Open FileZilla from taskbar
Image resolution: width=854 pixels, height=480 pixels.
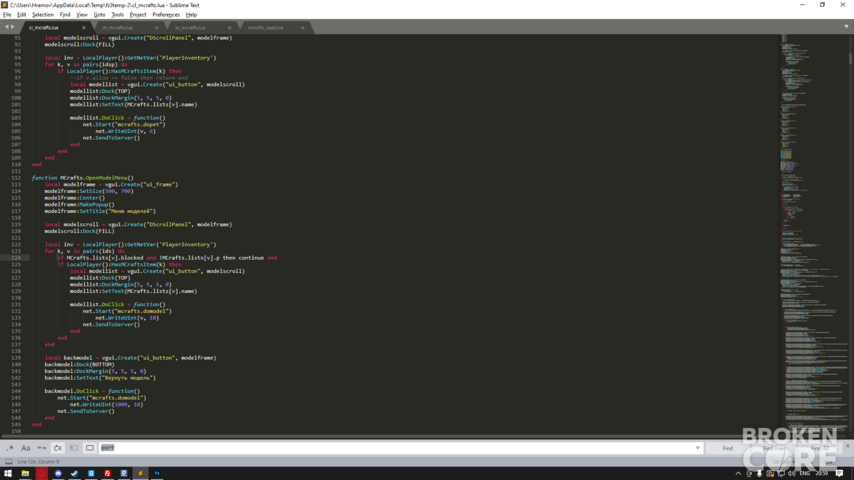coord(107,473)
